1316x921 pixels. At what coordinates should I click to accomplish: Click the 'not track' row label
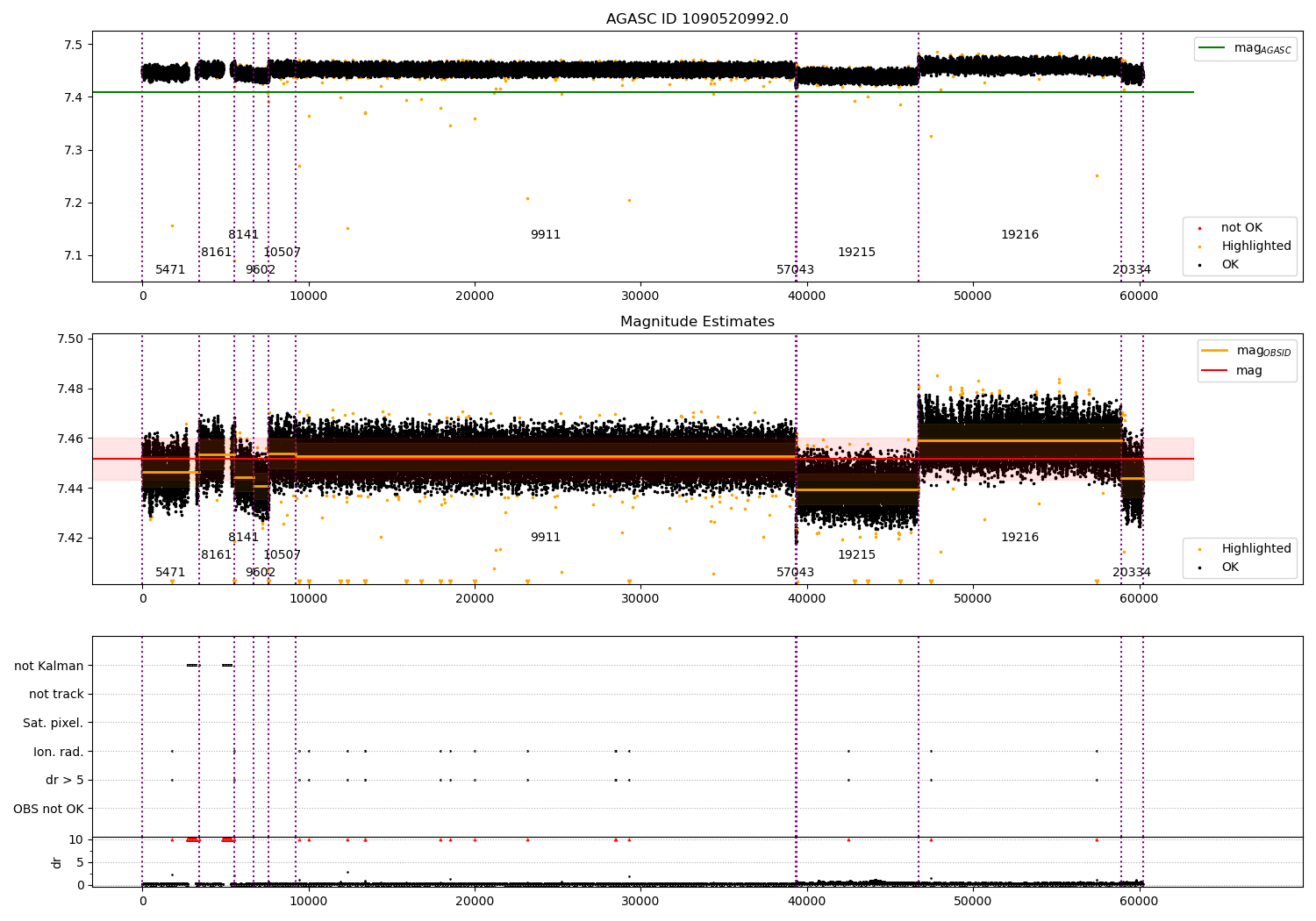56,695
